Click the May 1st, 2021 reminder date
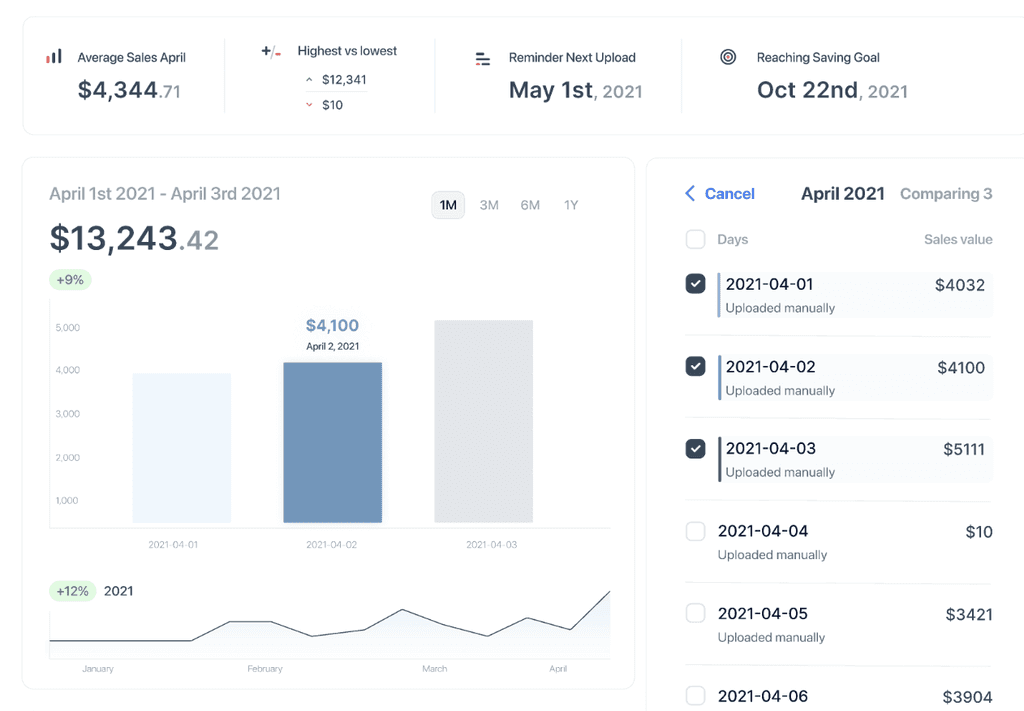1024x711 pixels. [x=575, y=90]
